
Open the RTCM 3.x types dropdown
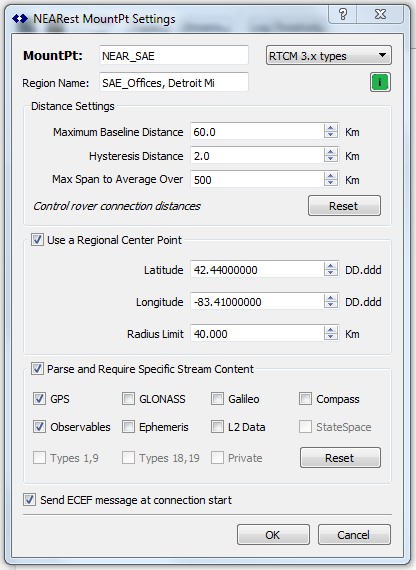(x=328, y=55)
